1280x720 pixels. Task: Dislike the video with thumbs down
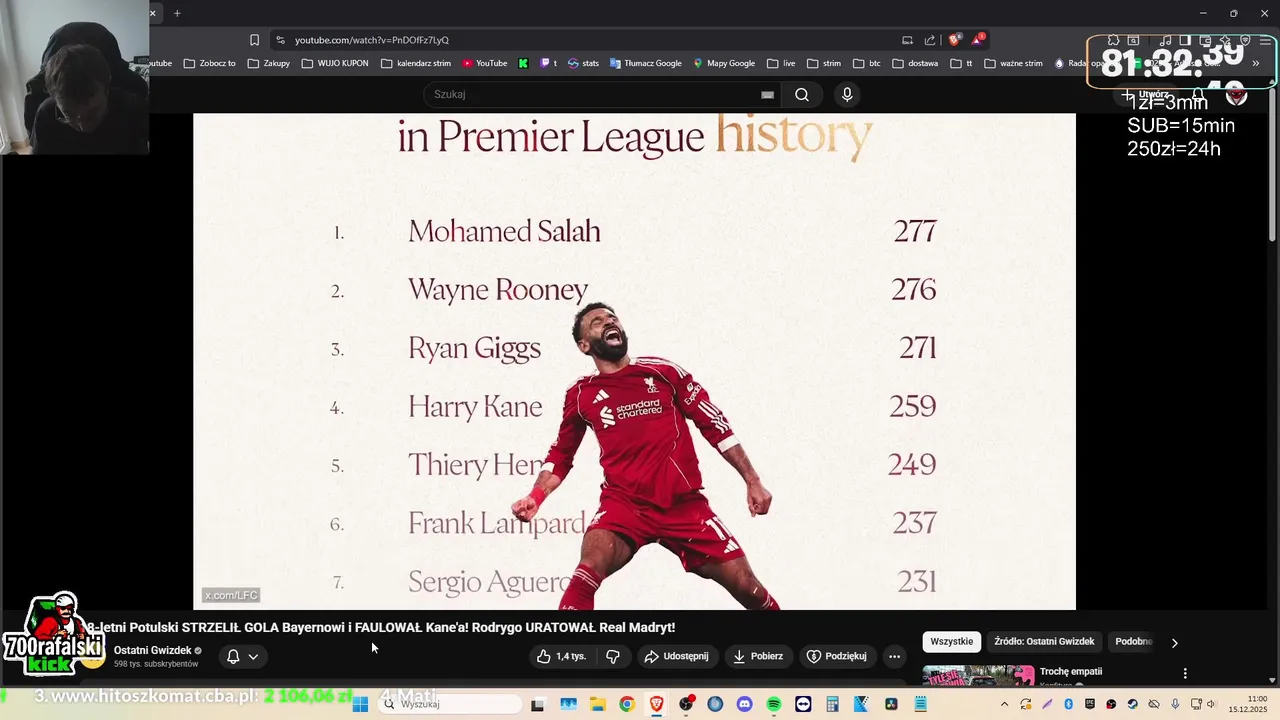tap(613, 656)
